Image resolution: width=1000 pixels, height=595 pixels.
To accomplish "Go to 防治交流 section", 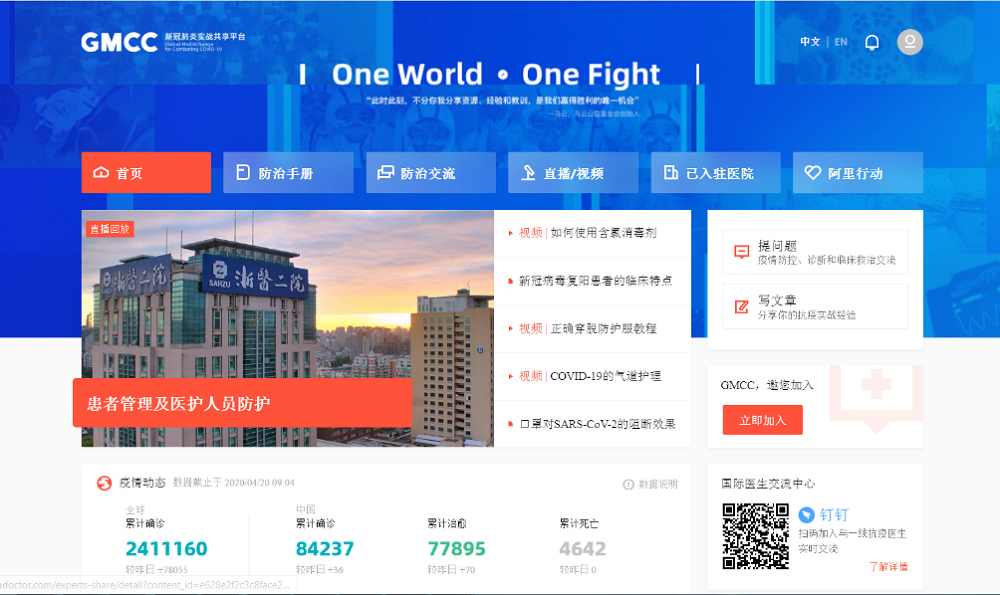I will 430,172.
